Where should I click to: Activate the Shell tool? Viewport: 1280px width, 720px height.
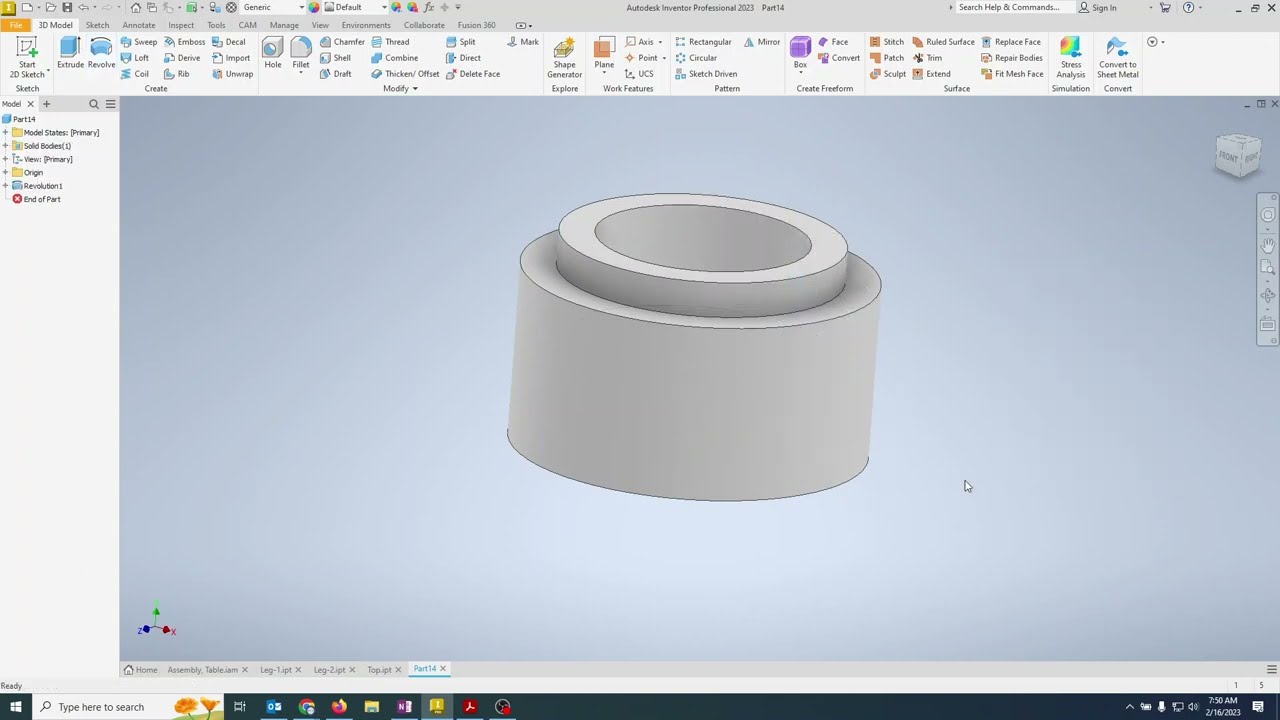(x=335, y=58)
